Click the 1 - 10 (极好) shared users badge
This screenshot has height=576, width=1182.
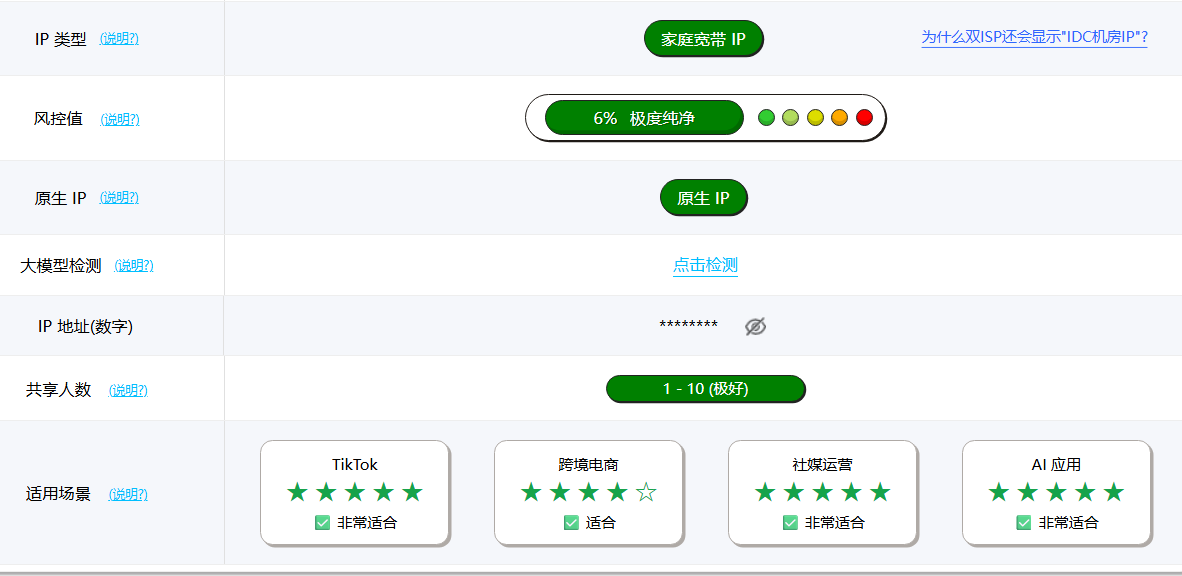coord(706,389)
